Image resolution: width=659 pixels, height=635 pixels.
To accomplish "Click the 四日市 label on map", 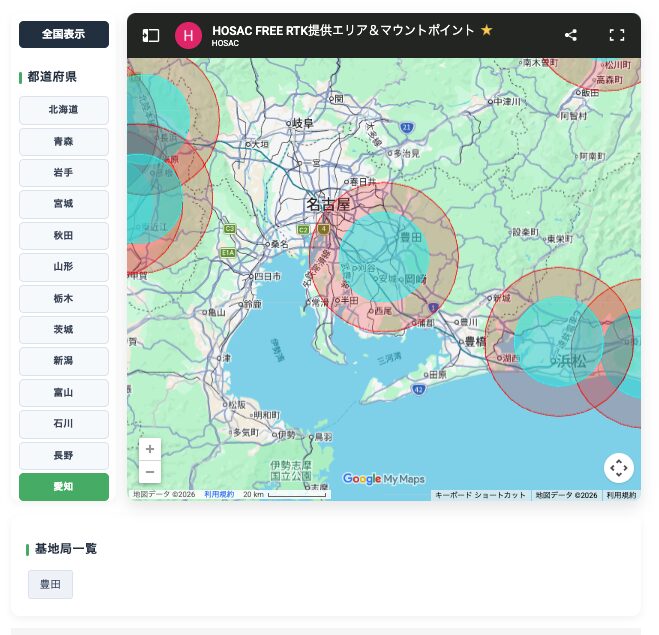I will tap(267, 276).
